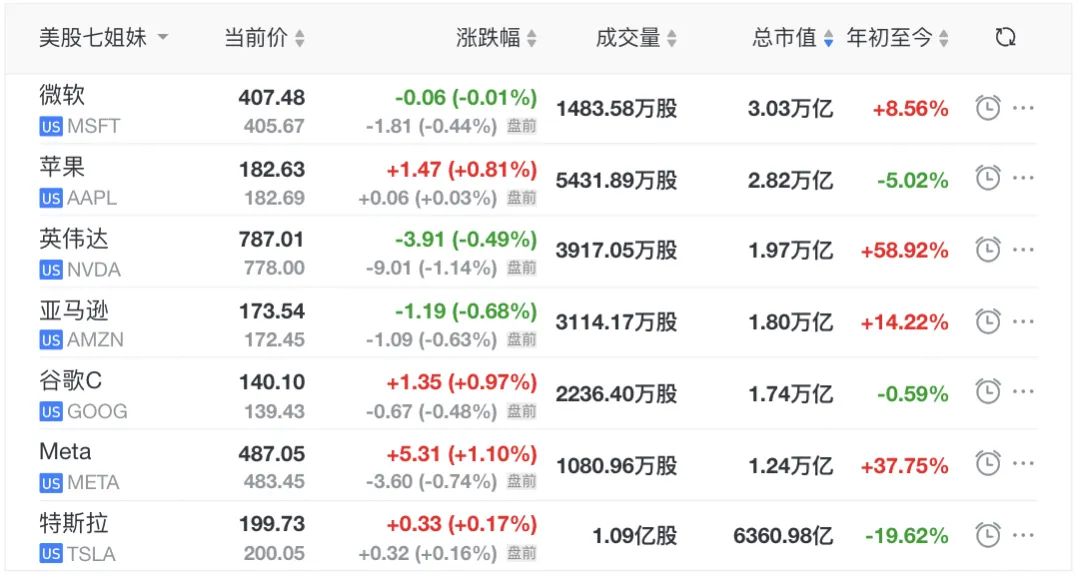1080x581 pixels.
Task: Sort the list by 涨跌幅
Action: tap(496, 37)
